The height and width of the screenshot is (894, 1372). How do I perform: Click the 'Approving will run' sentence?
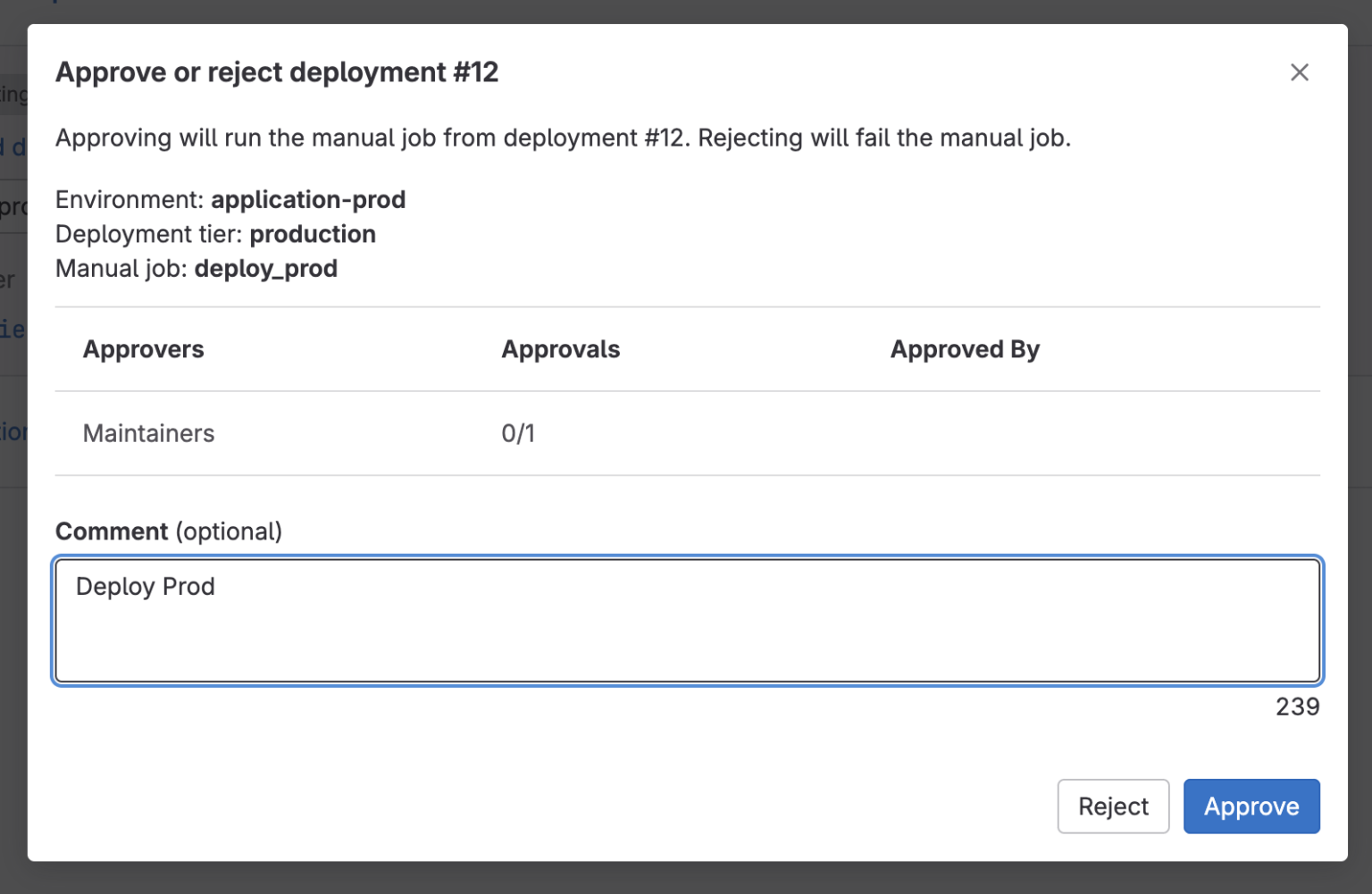372,138
